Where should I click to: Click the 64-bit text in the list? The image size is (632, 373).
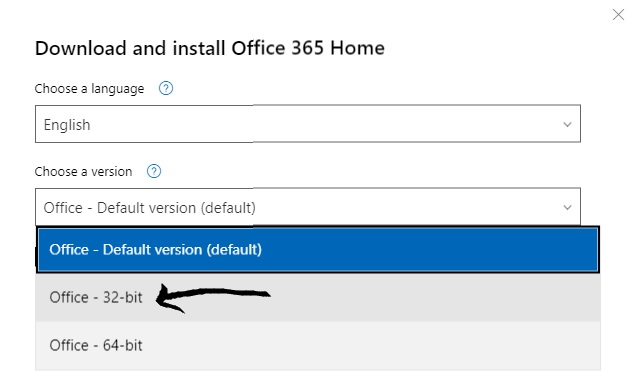[123, 346]
